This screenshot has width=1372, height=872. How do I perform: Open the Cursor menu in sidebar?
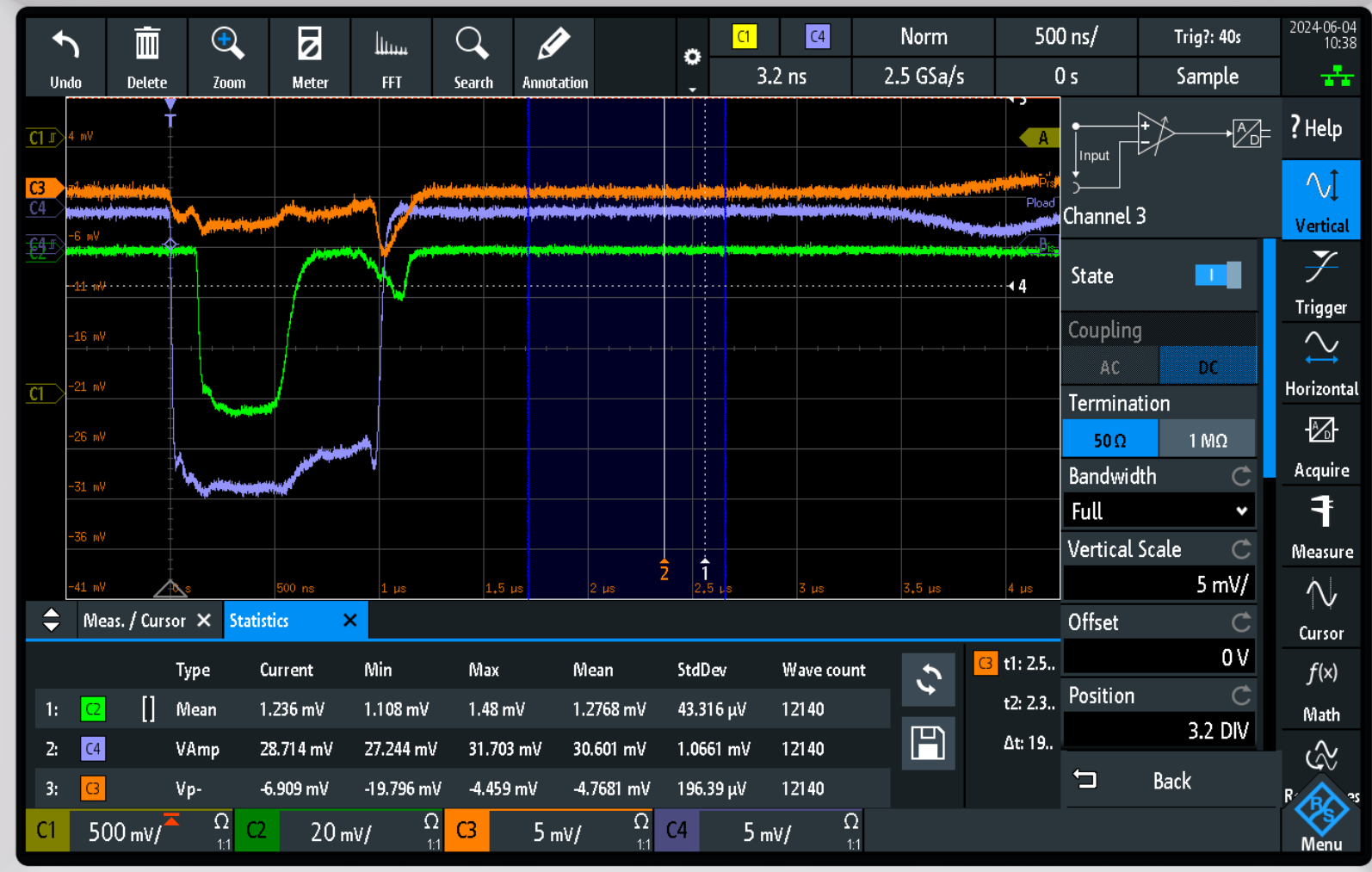(x=1320, y=608)
